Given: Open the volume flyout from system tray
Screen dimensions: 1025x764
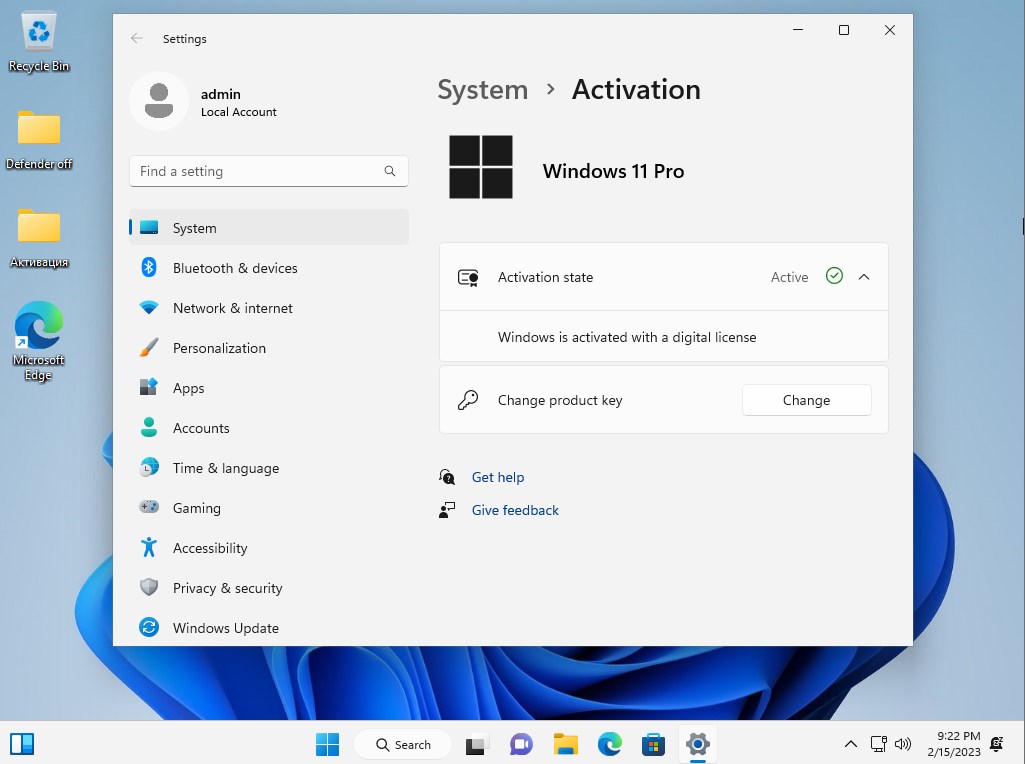Looking at the screenshot, I should pos(903,744).
